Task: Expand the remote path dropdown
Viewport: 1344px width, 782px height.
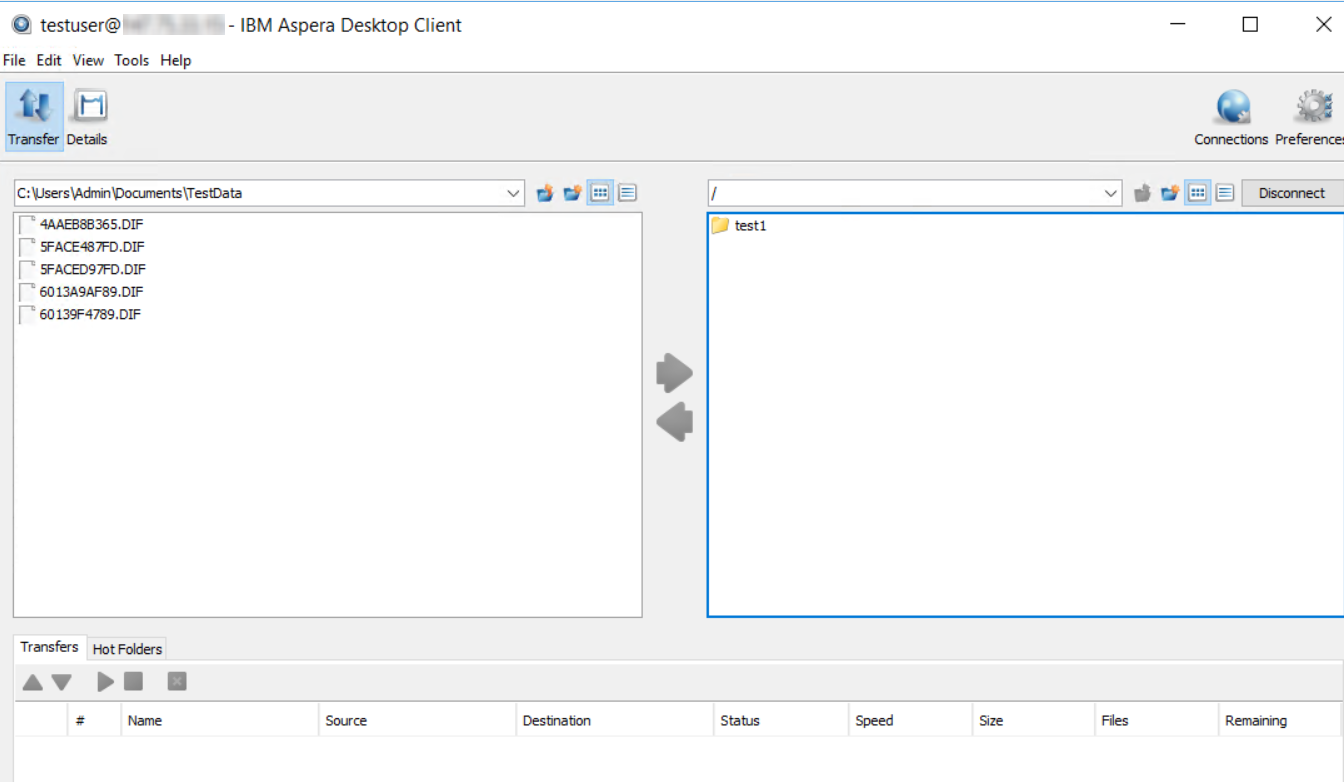Action: [1111, 193]
